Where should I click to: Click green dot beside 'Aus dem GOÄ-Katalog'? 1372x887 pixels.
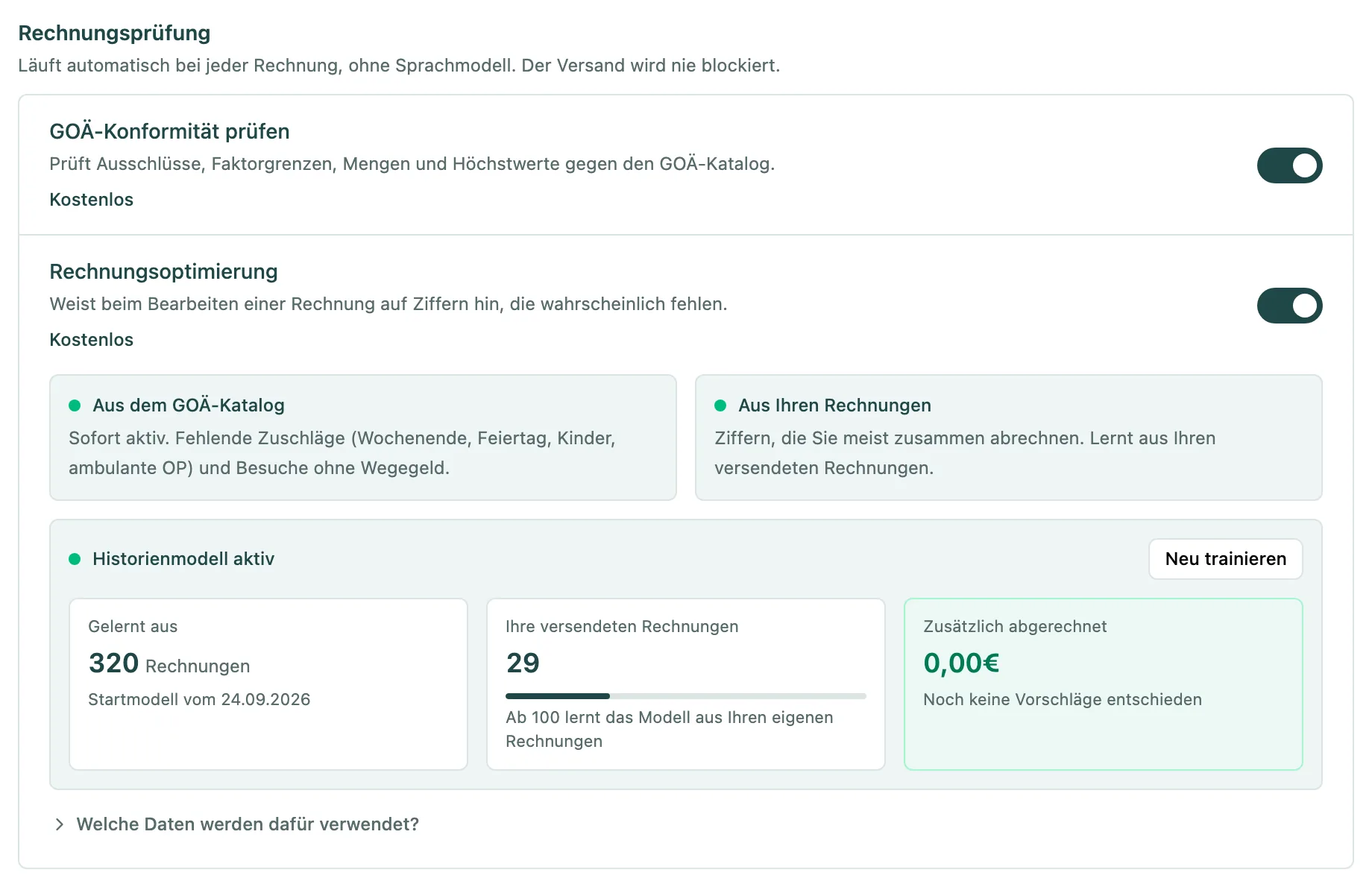pos(75,405)
